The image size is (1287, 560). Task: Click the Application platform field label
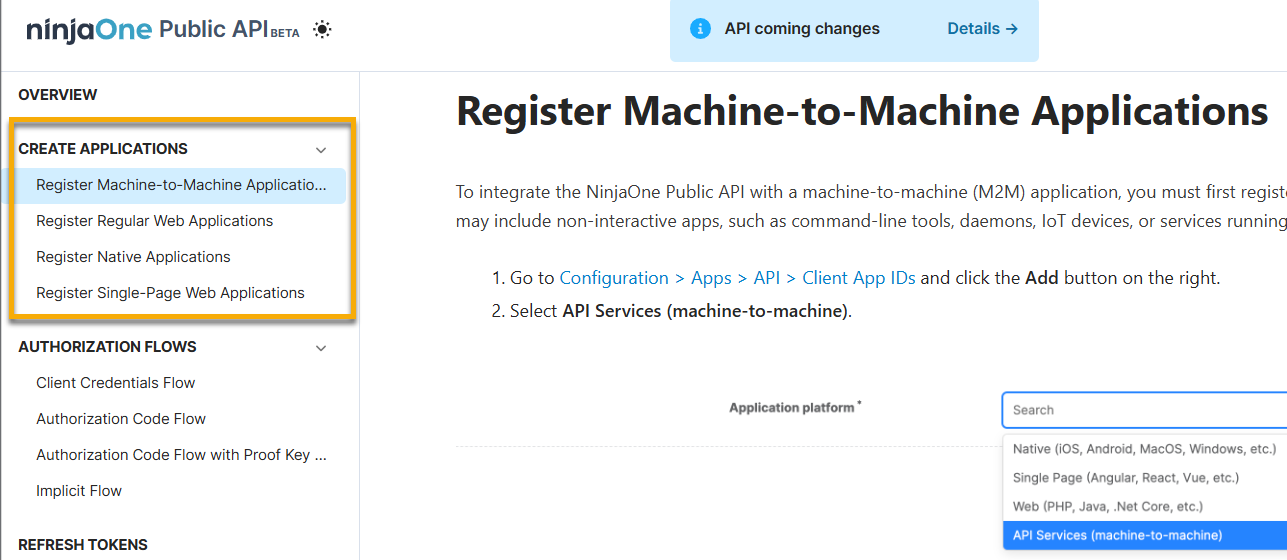(793, 408)
